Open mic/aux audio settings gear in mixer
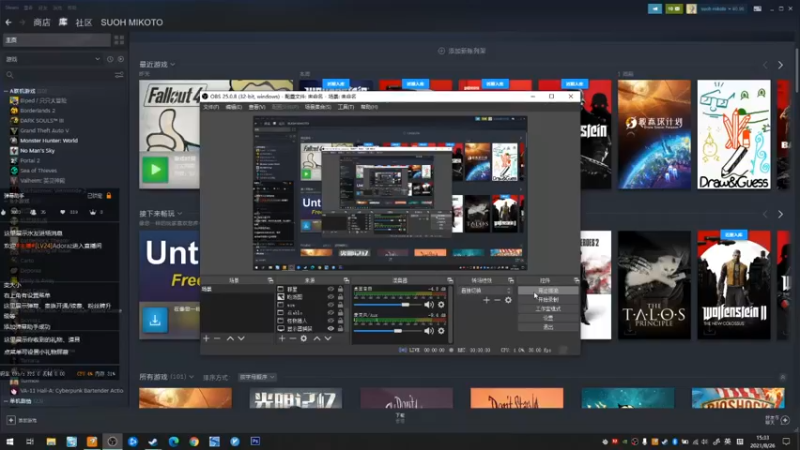800x450 pixels. coord(441,331)
